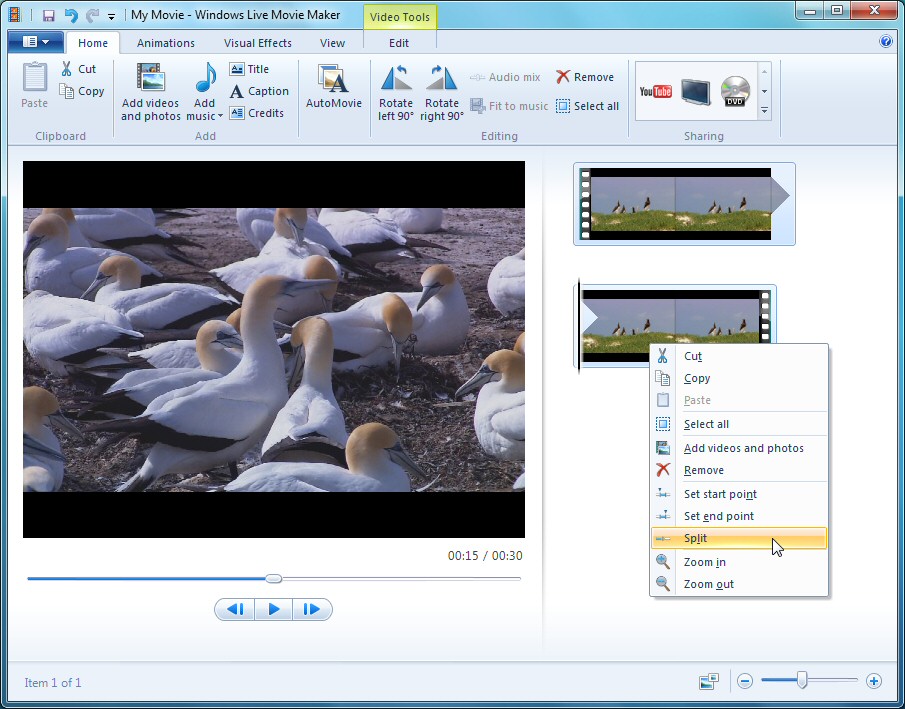The image size is (905, 709).
Task: Click Remove in the Editing group
Action: pyautogui.click(x=585, y=77)
